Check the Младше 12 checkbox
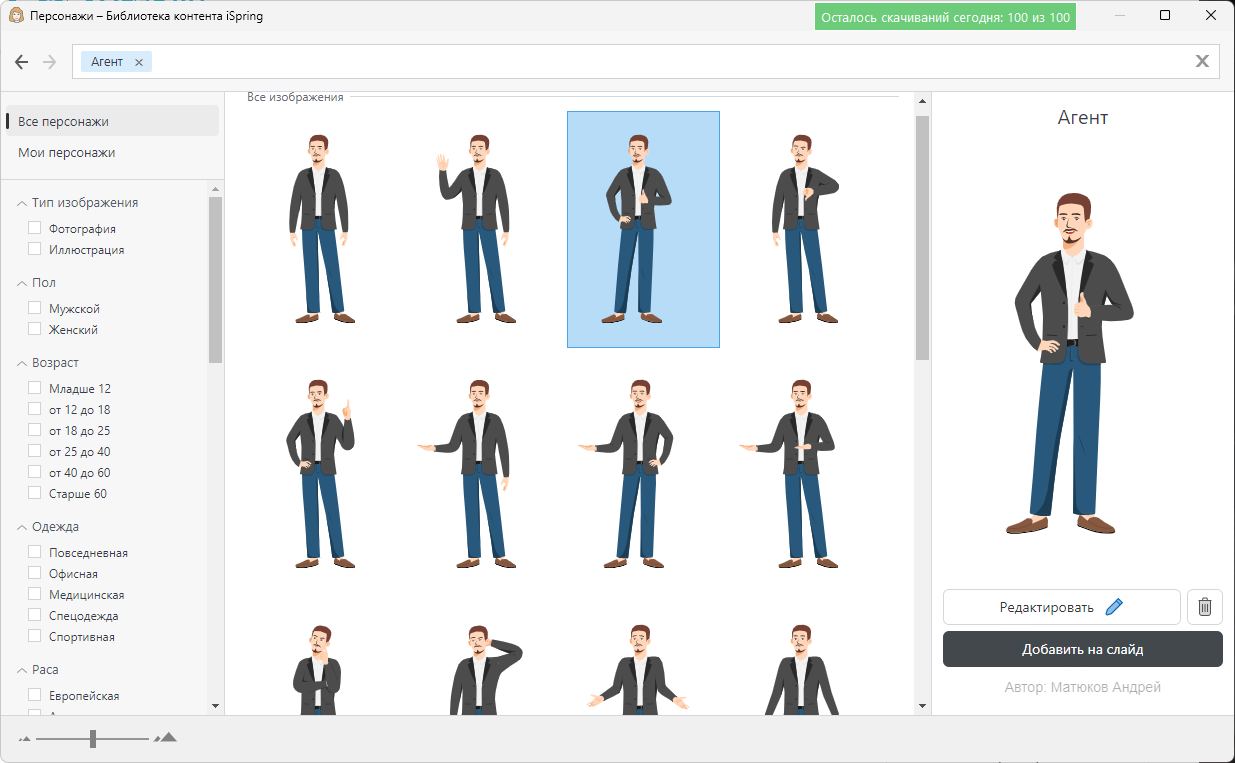Screen dimensions: 1235x763 pyautogui.click(x=35, y=388)
